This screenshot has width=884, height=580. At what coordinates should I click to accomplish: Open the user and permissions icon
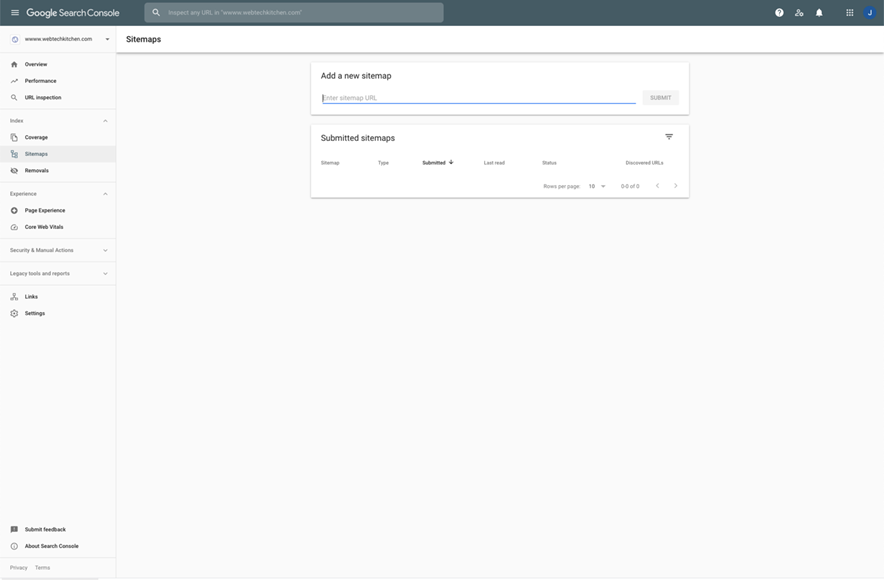tap(797, 10)
